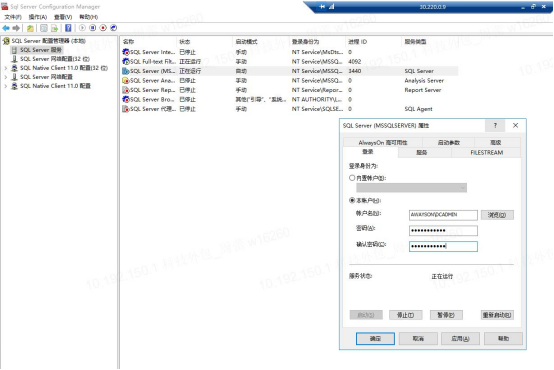554x370 pixels.
Task: Click the SQL Server Rep... service row icon
Action: pos(125,90)
